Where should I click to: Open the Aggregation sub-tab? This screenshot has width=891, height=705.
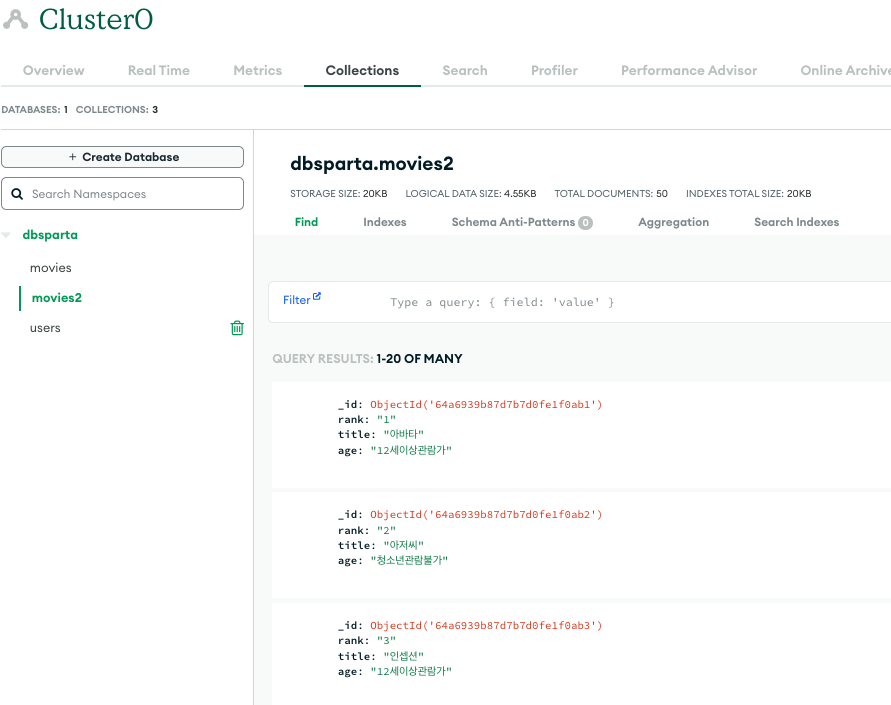click(673, 222)
